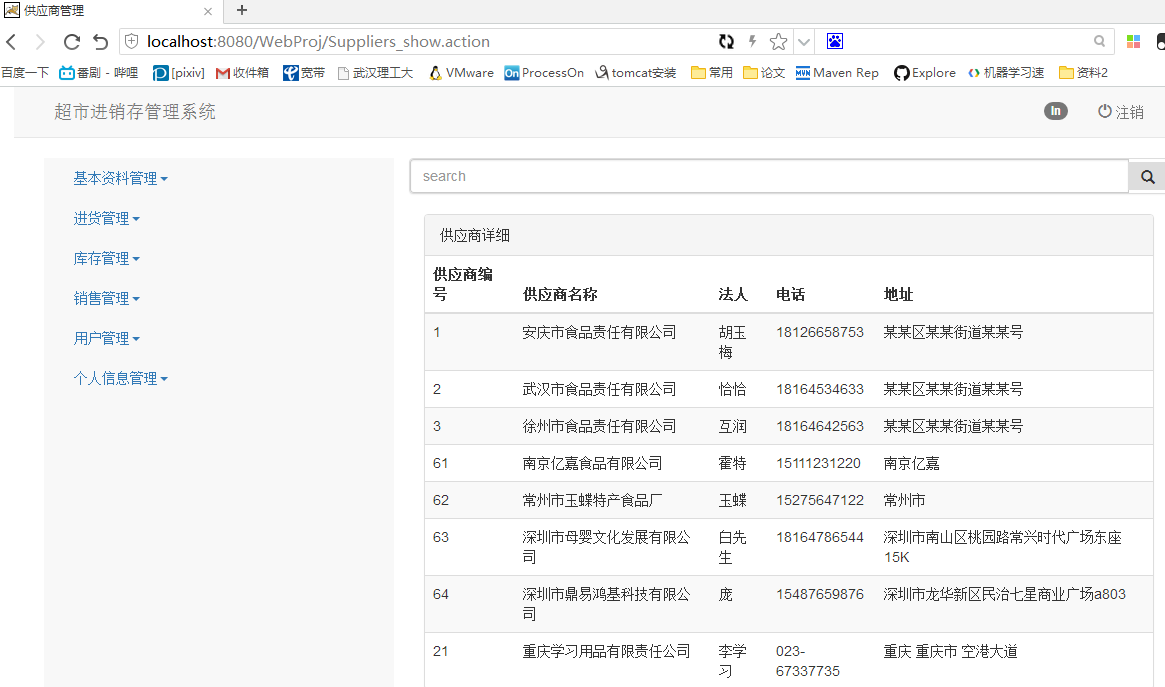The image size is (1165, 687).
Task: Open the 用户管理 menu
Action: pyautogui.click(x=106, y=338)
